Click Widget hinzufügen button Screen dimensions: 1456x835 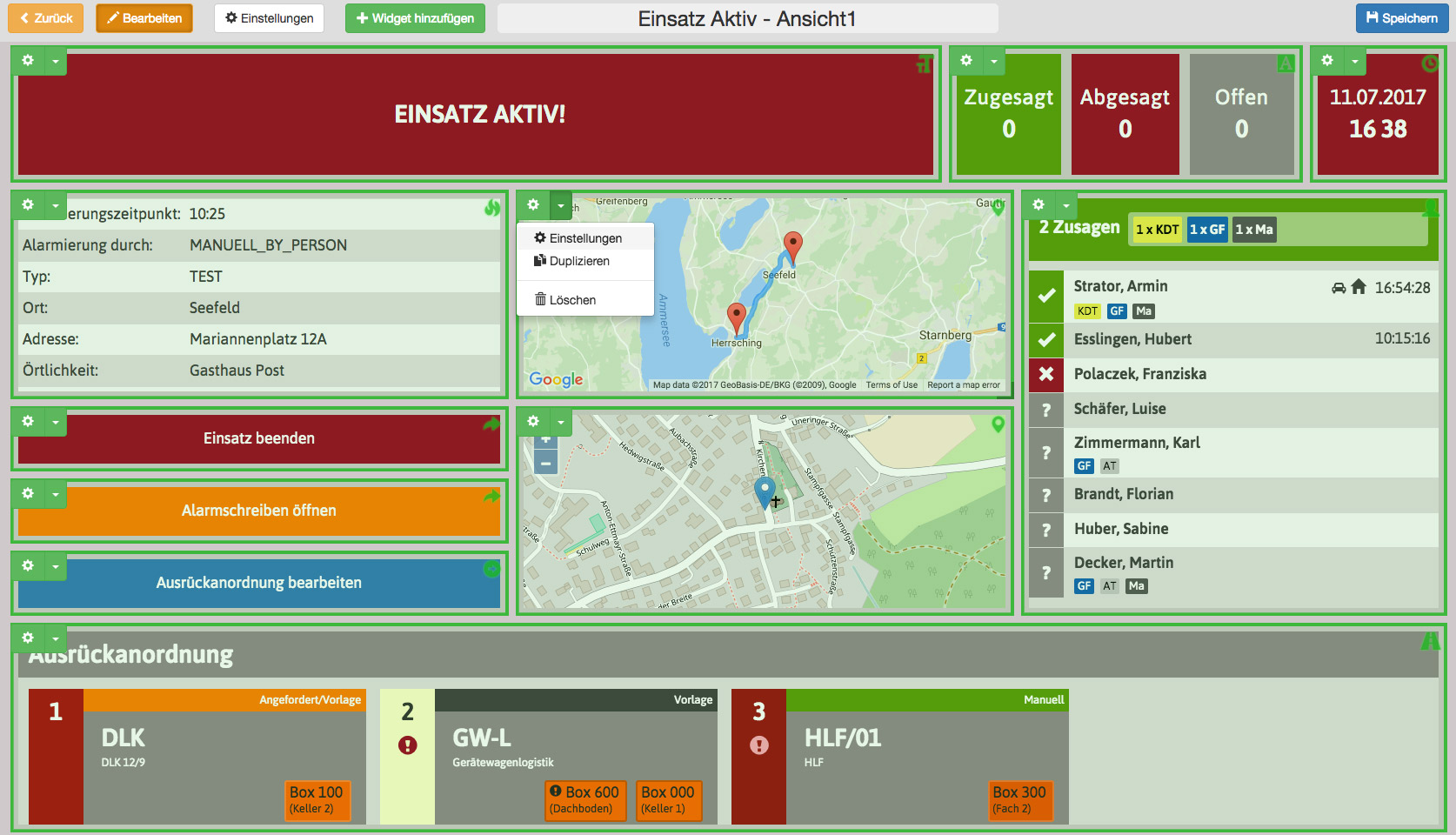pyautogui.click(x=415, y=18)
